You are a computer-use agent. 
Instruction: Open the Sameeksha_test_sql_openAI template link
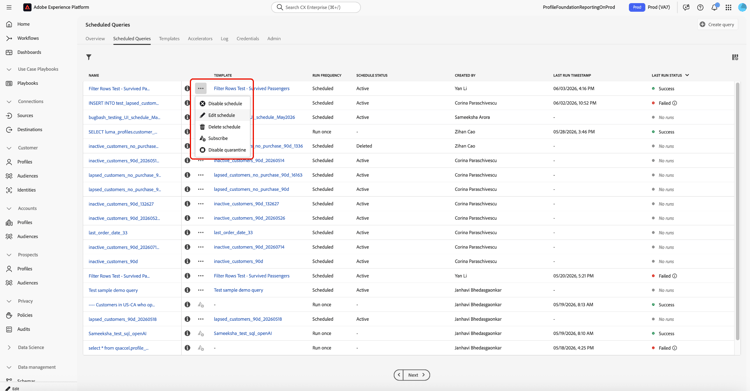click(x=243, y=334)
